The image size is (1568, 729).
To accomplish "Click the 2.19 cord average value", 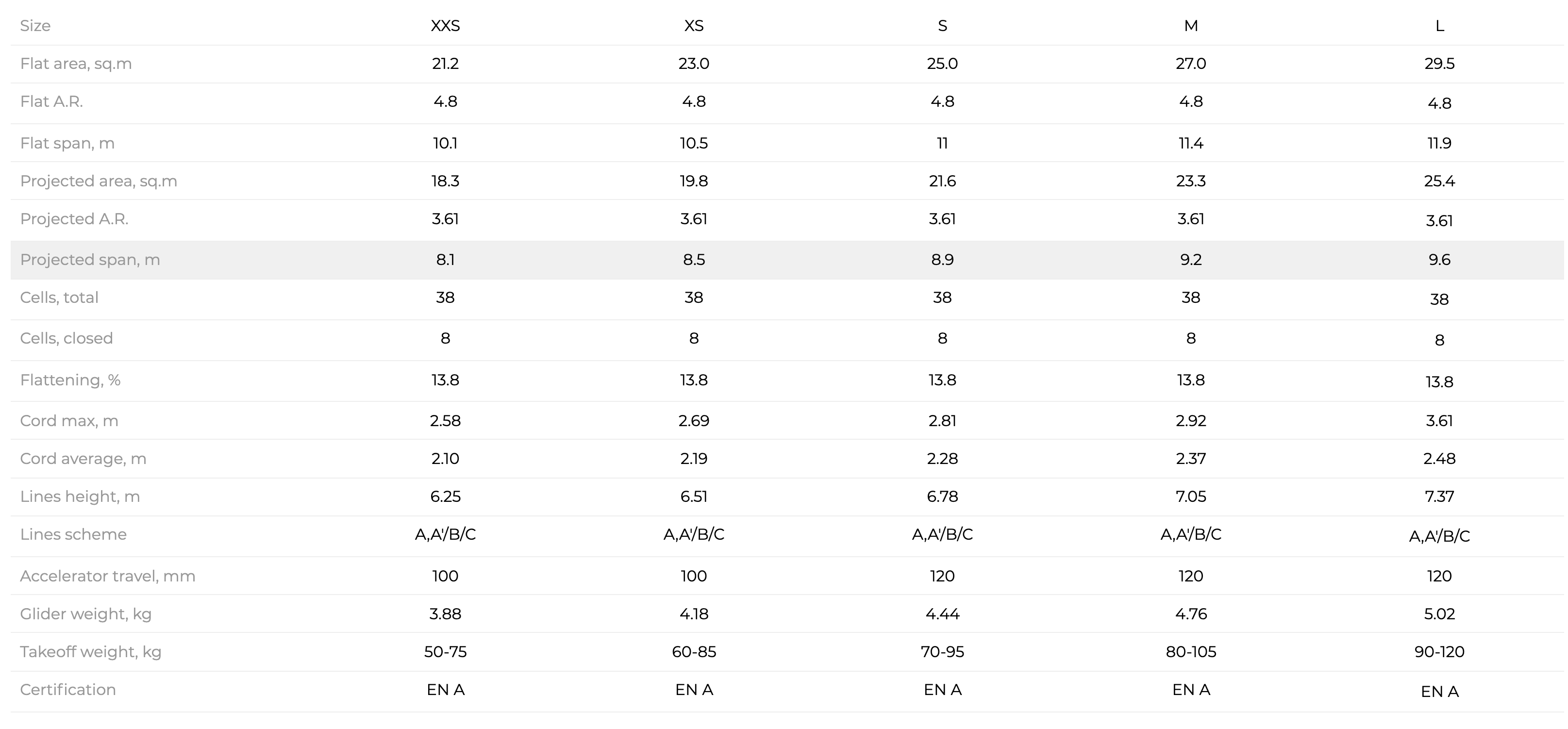I will tap(693, 458).
